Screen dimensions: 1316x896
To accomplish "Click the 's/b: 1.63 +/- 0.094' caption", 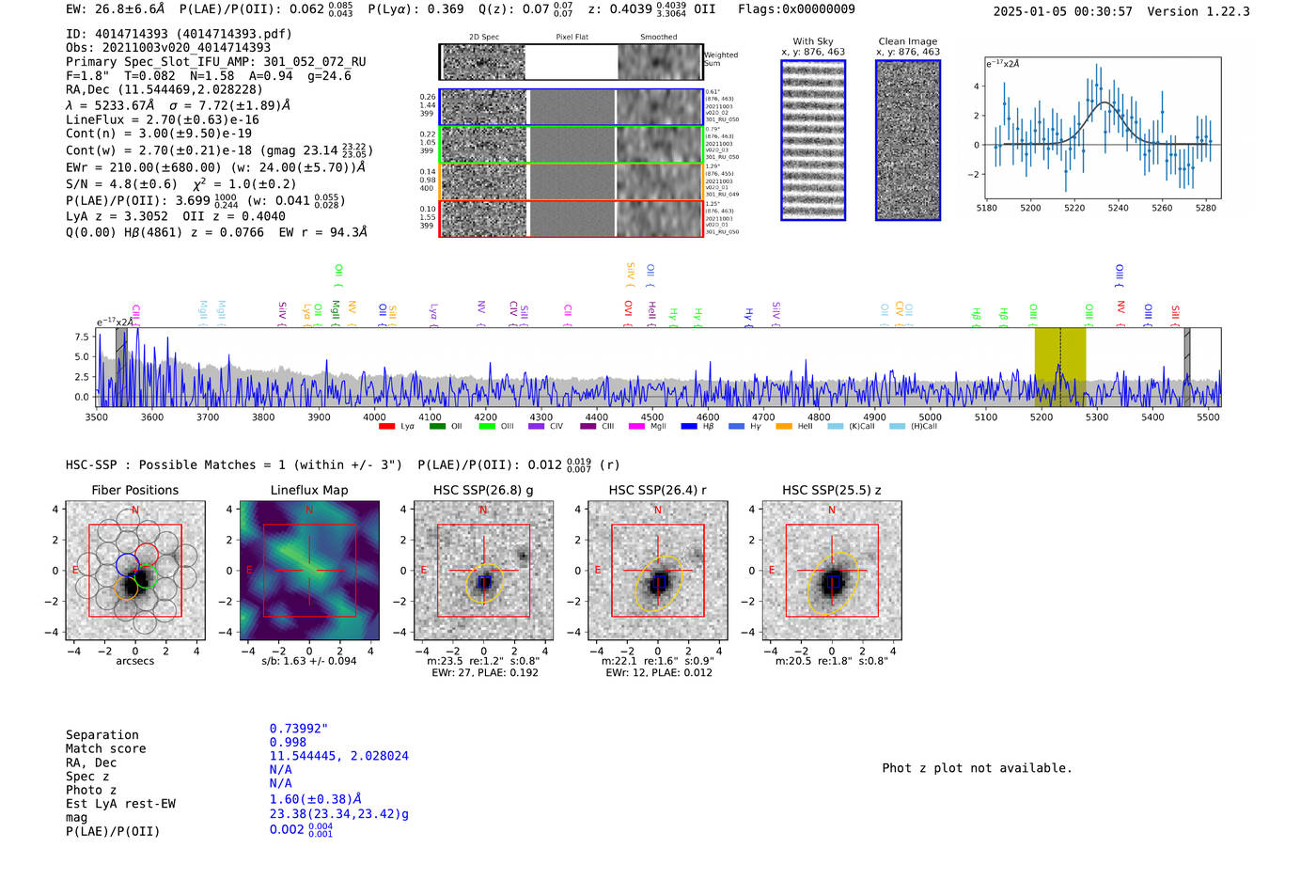I will pyautogui.click(x=309, y=661).
